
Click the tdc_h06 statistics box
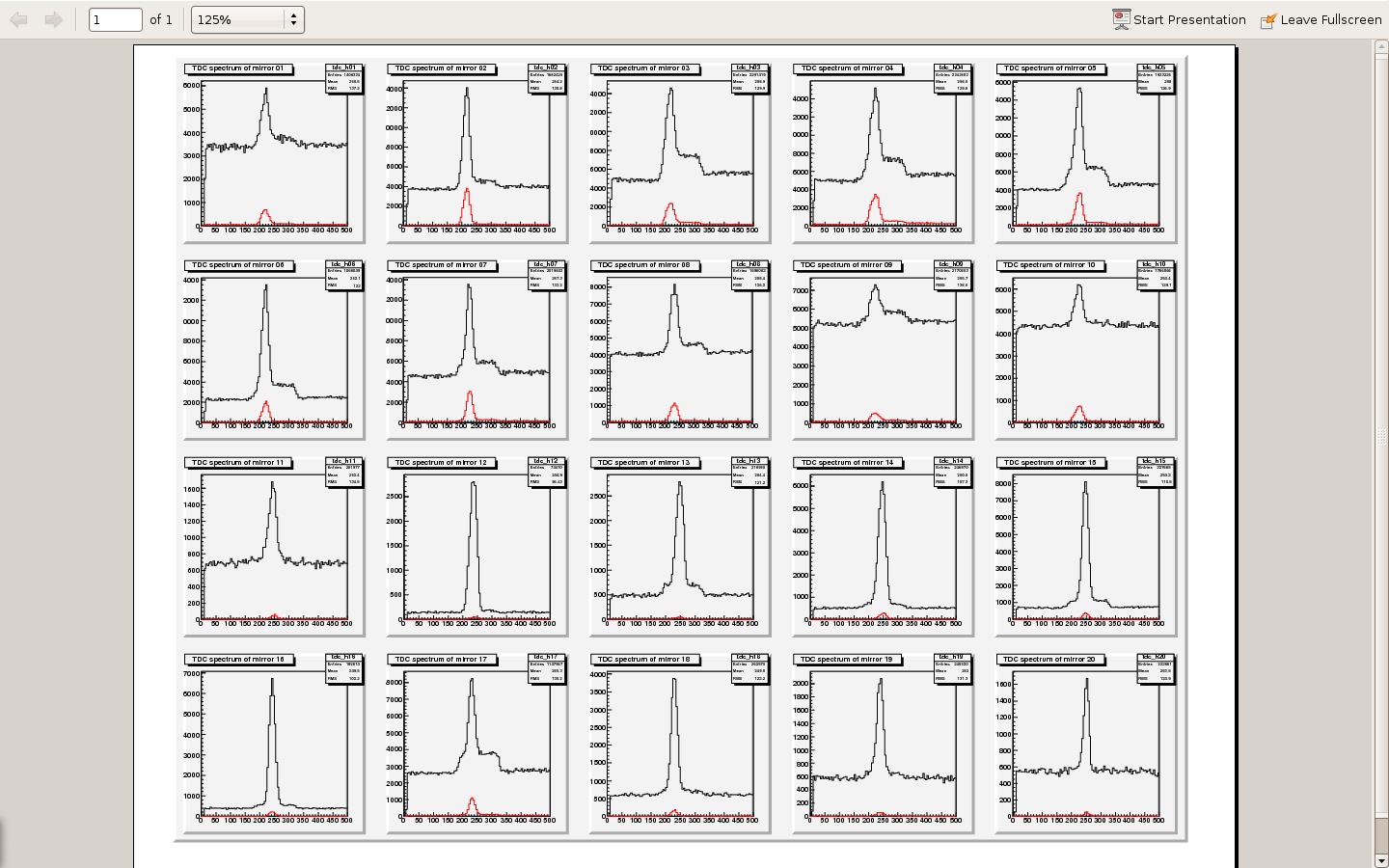point(344,275)
